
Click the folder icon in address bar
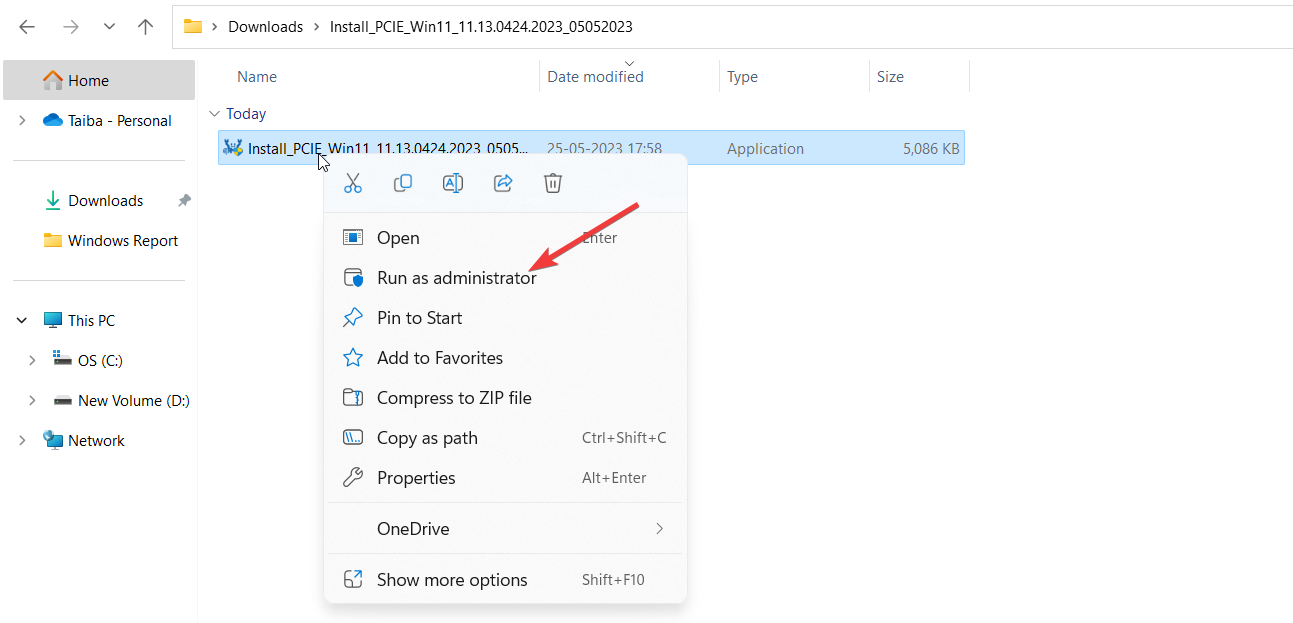tap(193, 27)
